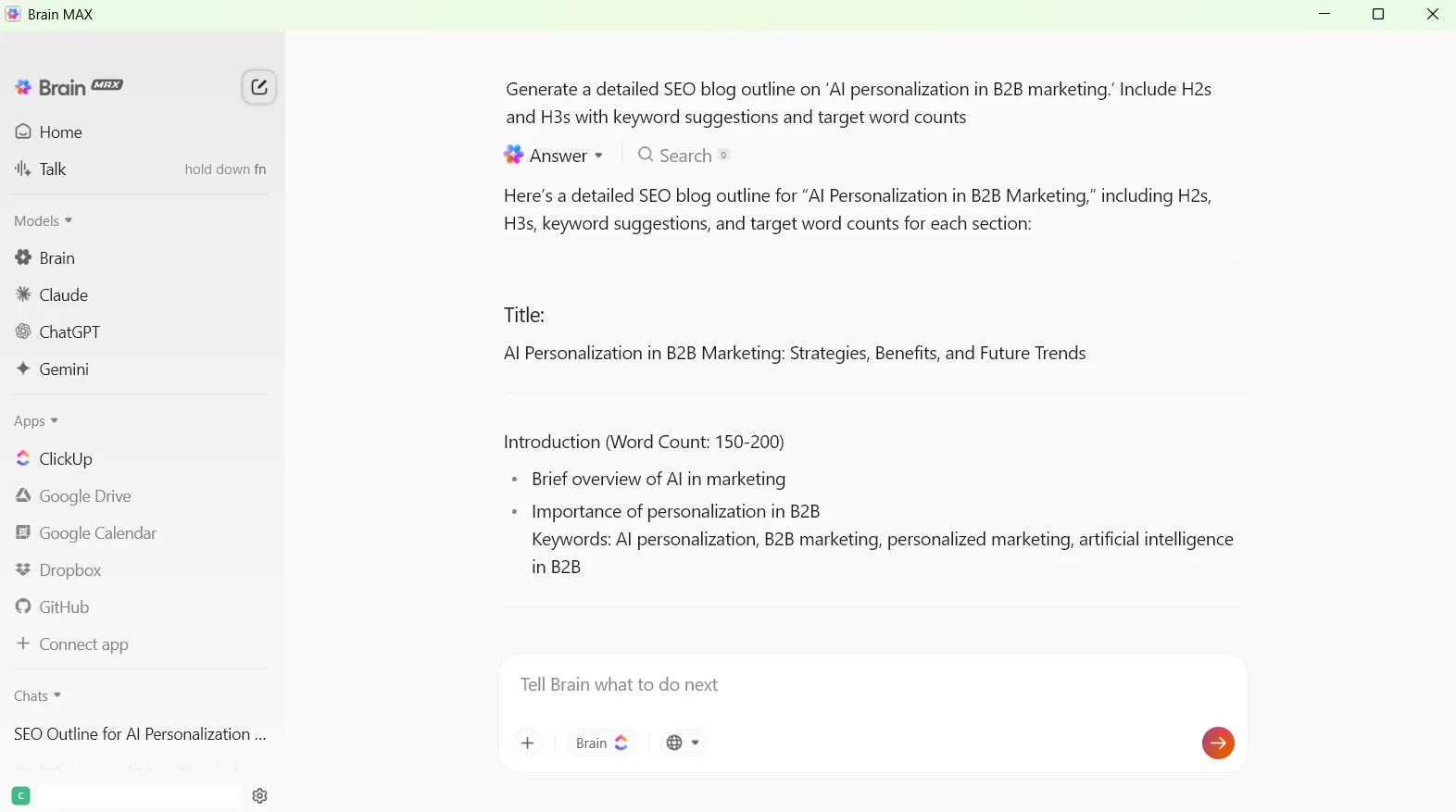Image resolution: width=1456 pixels, height=812 pixels.
Task: Open the Brain model selector
Action: click(602, 743)
